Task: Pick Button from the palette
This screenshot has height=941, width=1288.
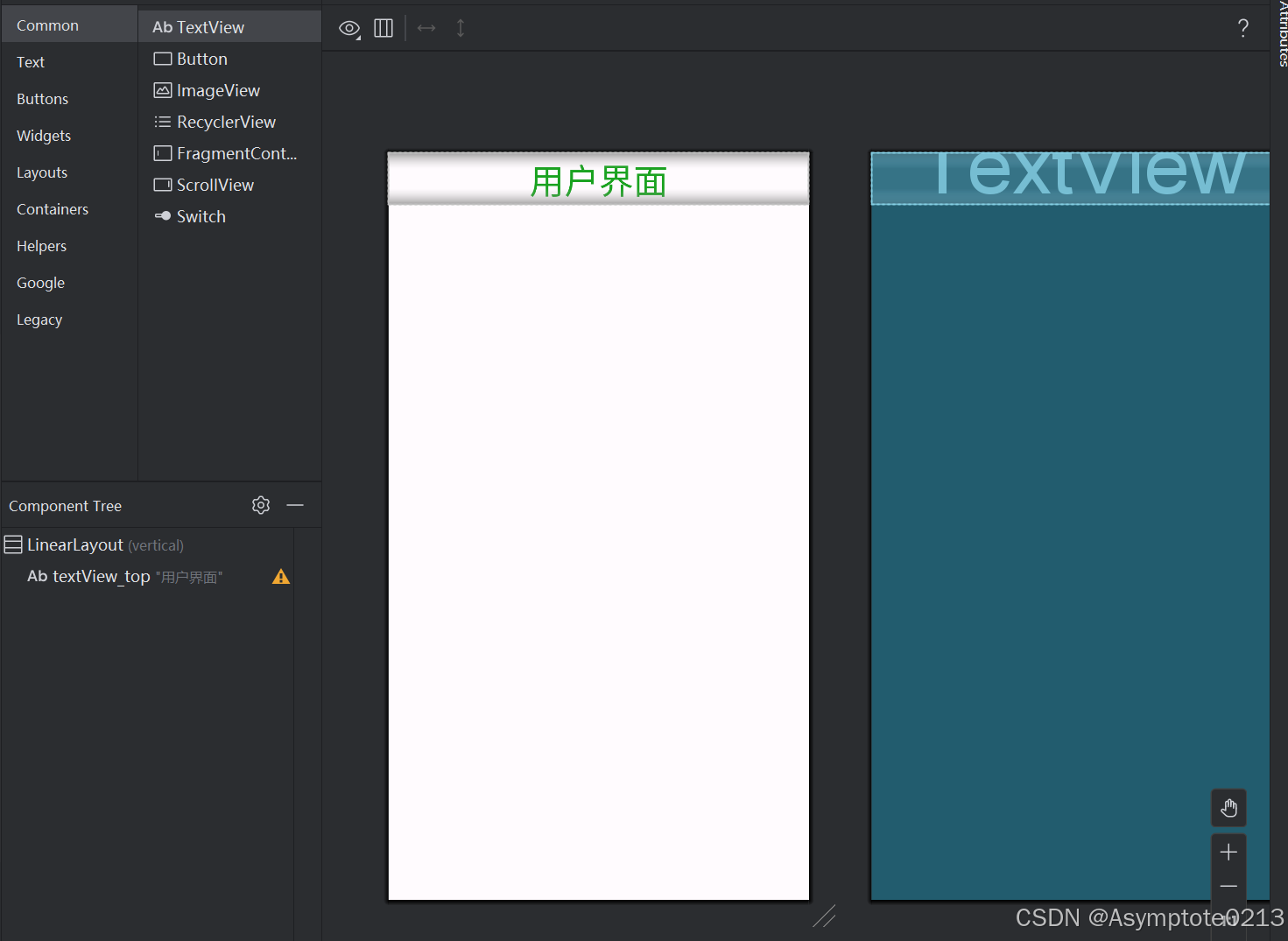Action: (230, 59)
